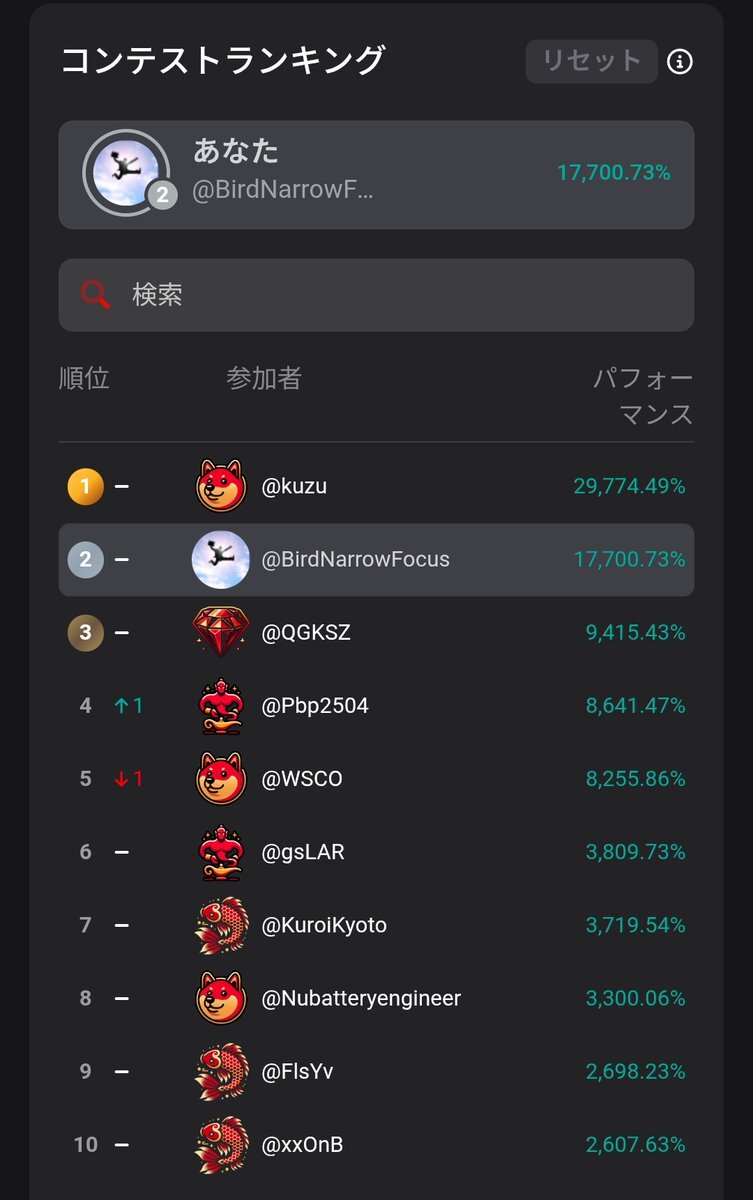The image size is (753, 1200).
Task: Click the info icon next to リセット
Action: [x=680, y=62]
